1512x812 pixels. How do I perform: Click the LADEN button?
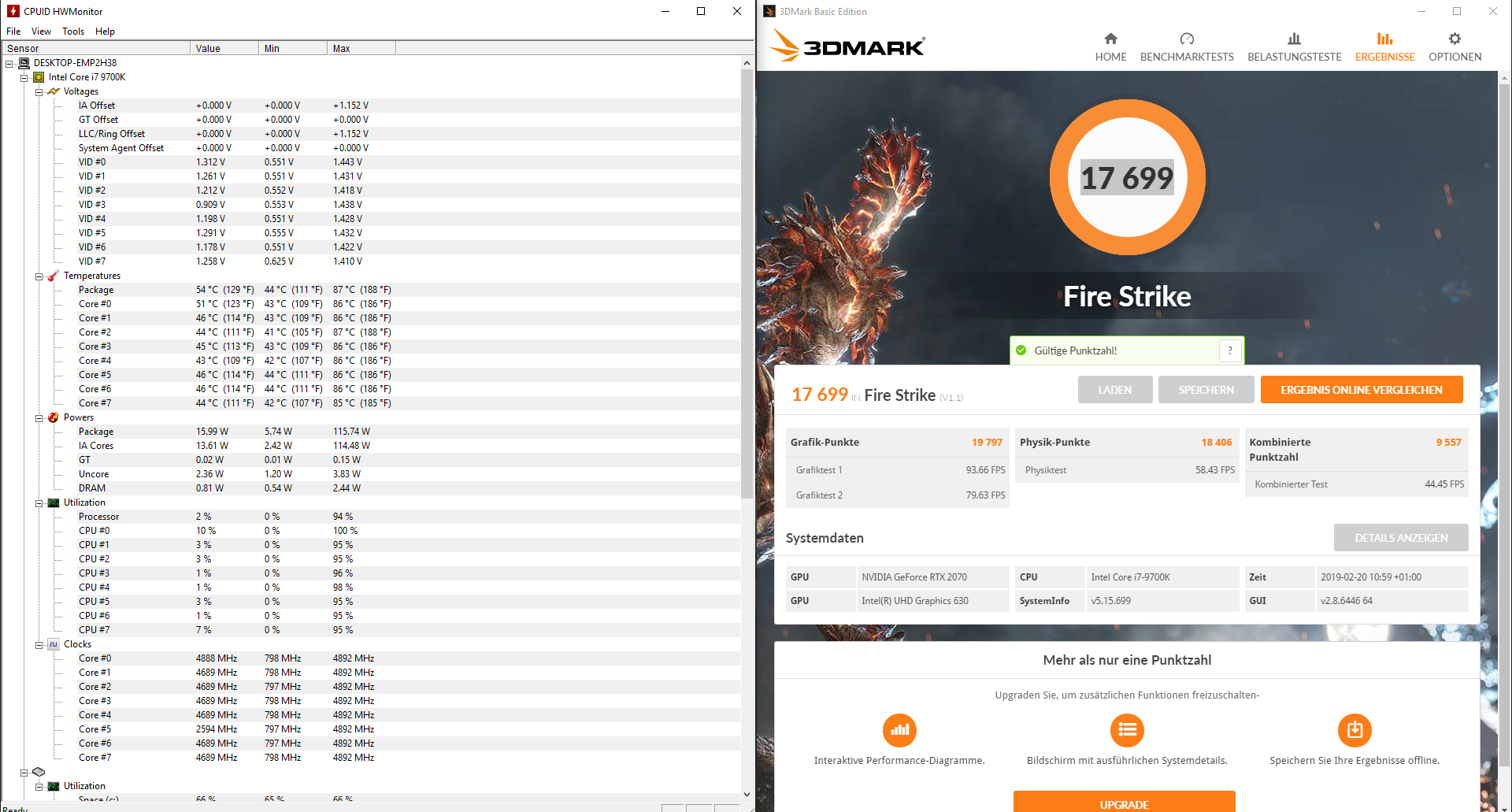click(1115, 390)
